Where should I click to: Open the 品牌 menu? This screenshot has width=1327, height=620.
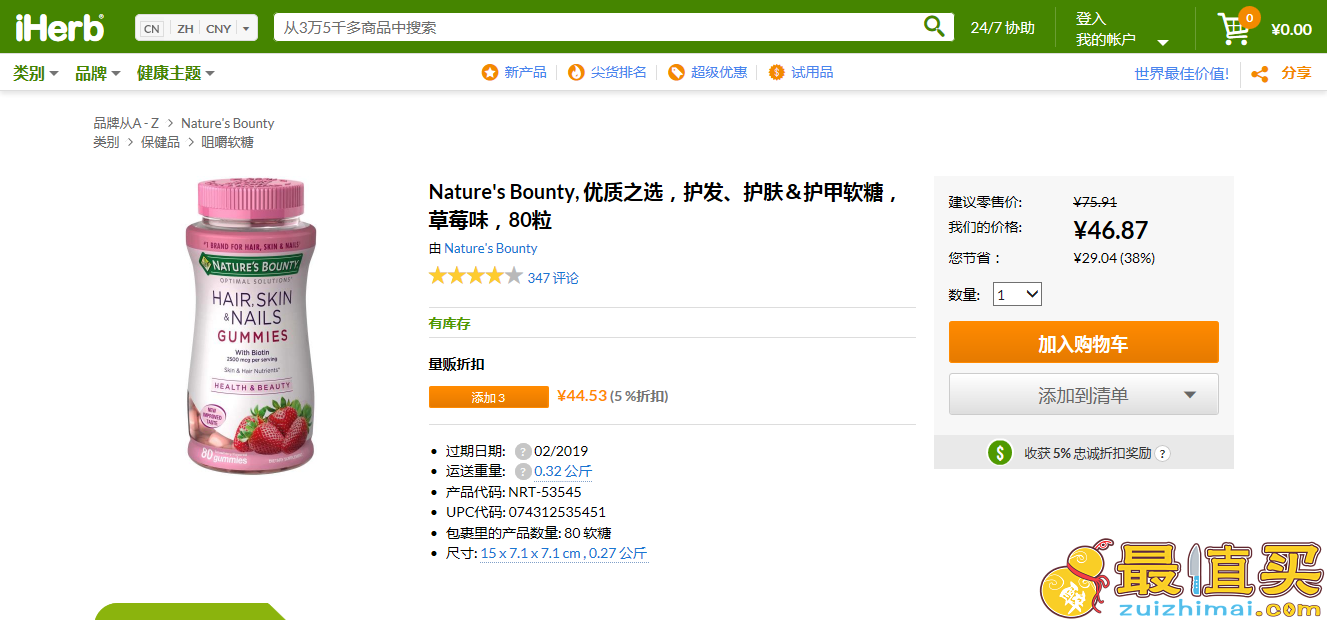98,73
